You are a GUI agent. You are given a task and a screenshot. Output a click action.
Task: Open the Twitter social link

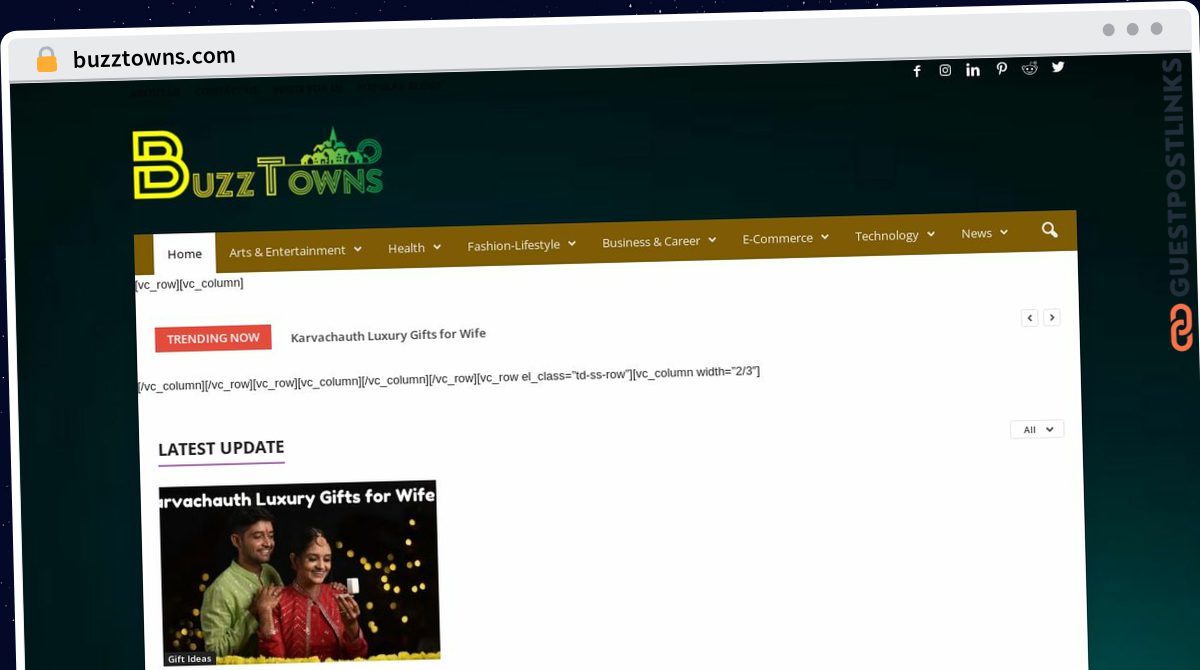(x=1058, y=67)
